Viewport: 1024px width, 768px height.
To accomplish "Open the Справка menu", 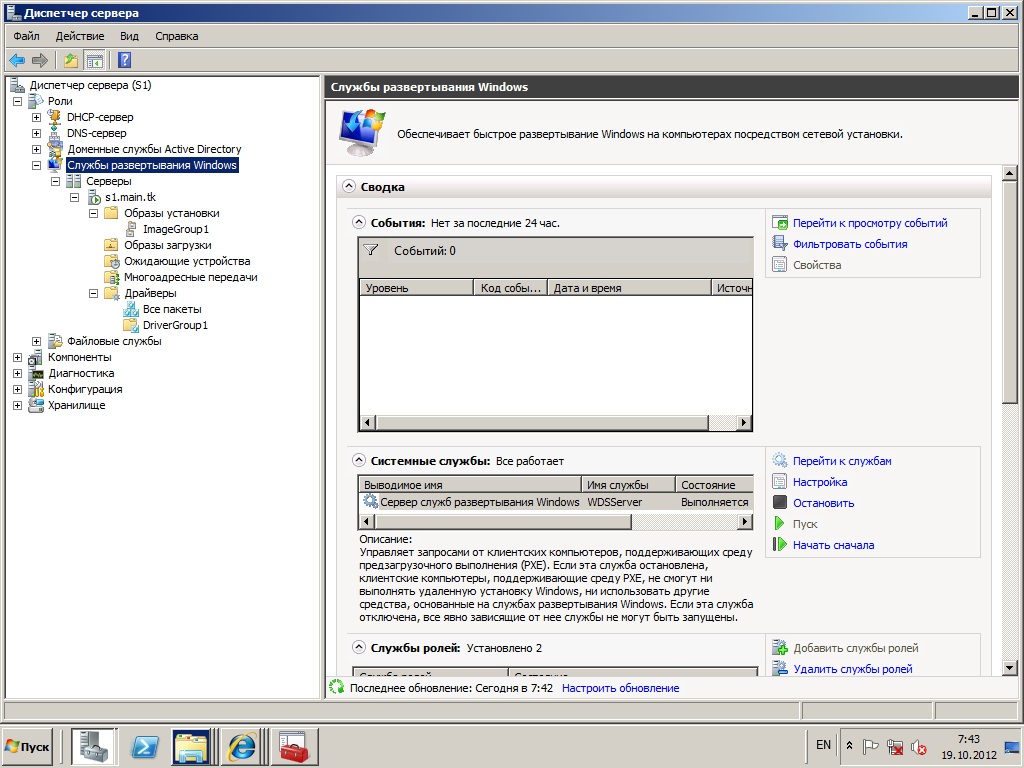I will pos(176,36).
